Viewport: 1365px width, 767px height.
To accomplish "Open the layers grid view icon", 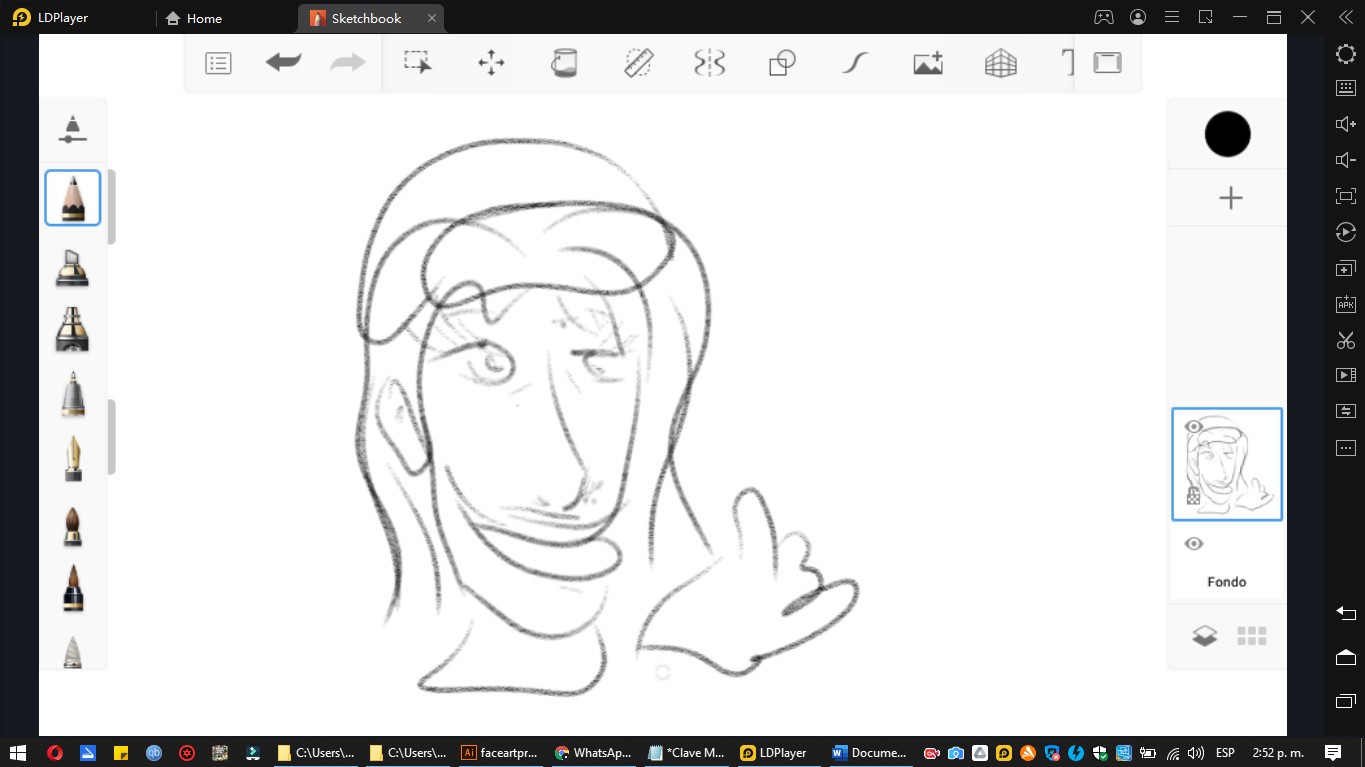I will click(1251, 636).
